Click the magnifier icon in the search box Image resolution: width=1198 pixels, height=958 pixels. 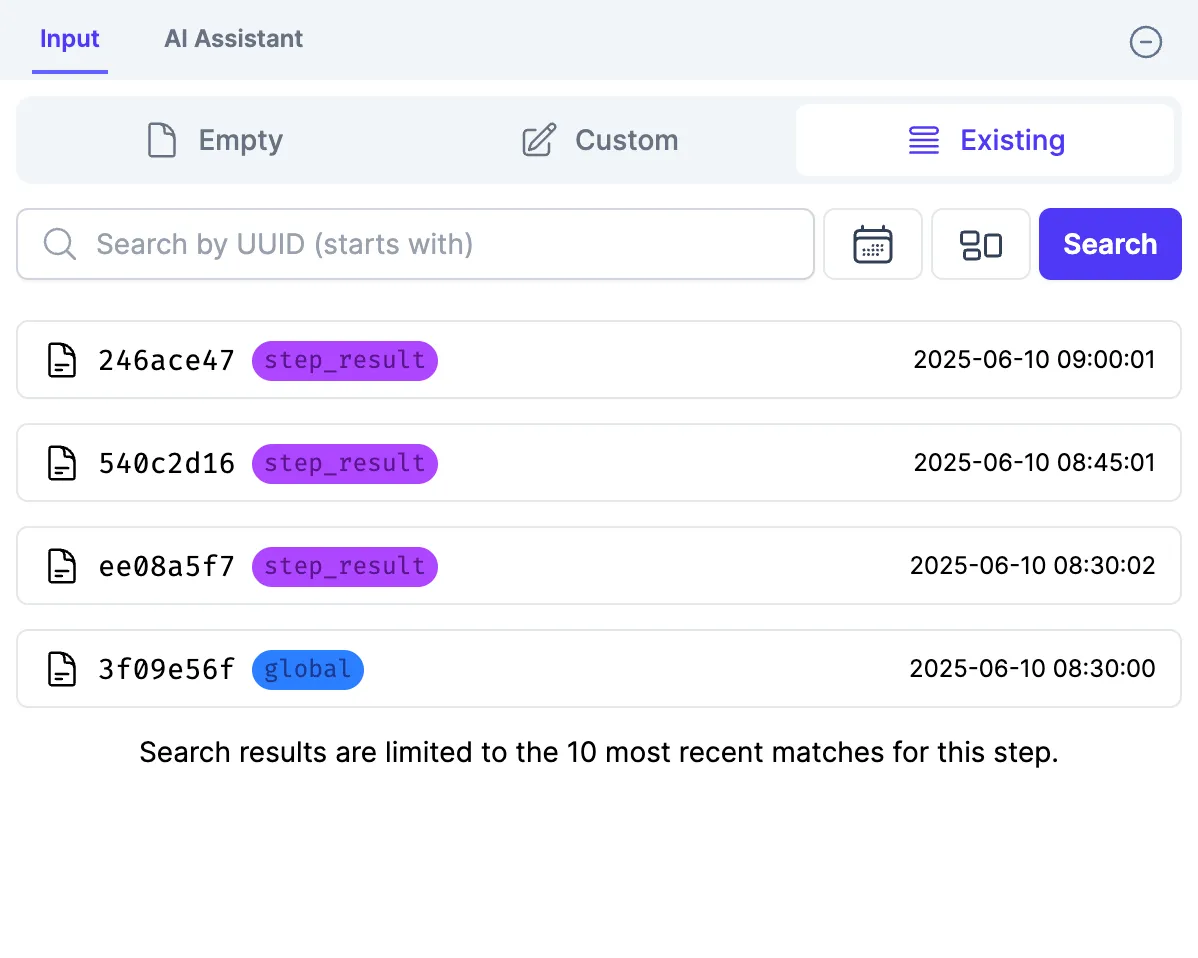coord(60,244)
